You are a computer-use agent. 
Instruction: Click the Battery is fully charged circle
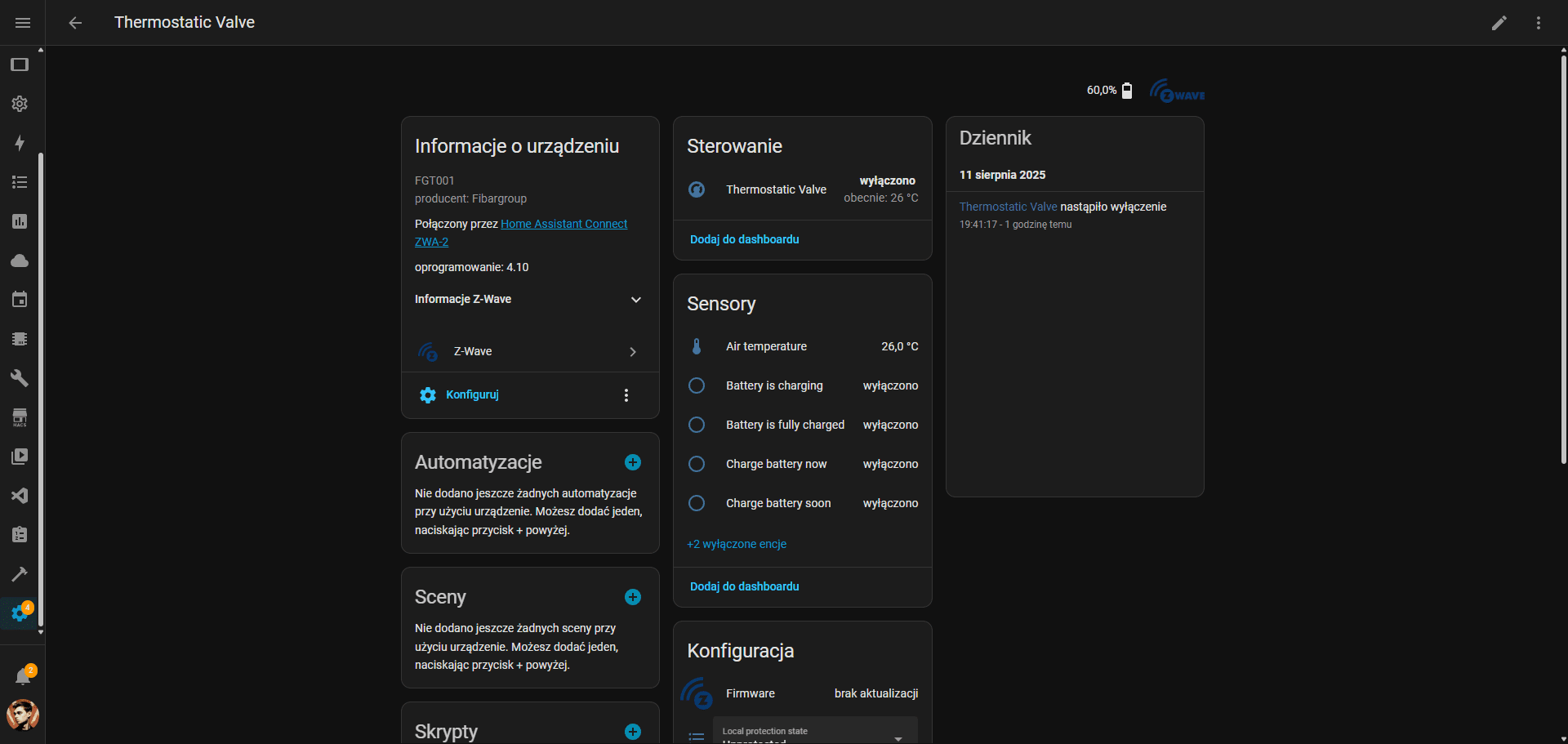tap(697, 425)
